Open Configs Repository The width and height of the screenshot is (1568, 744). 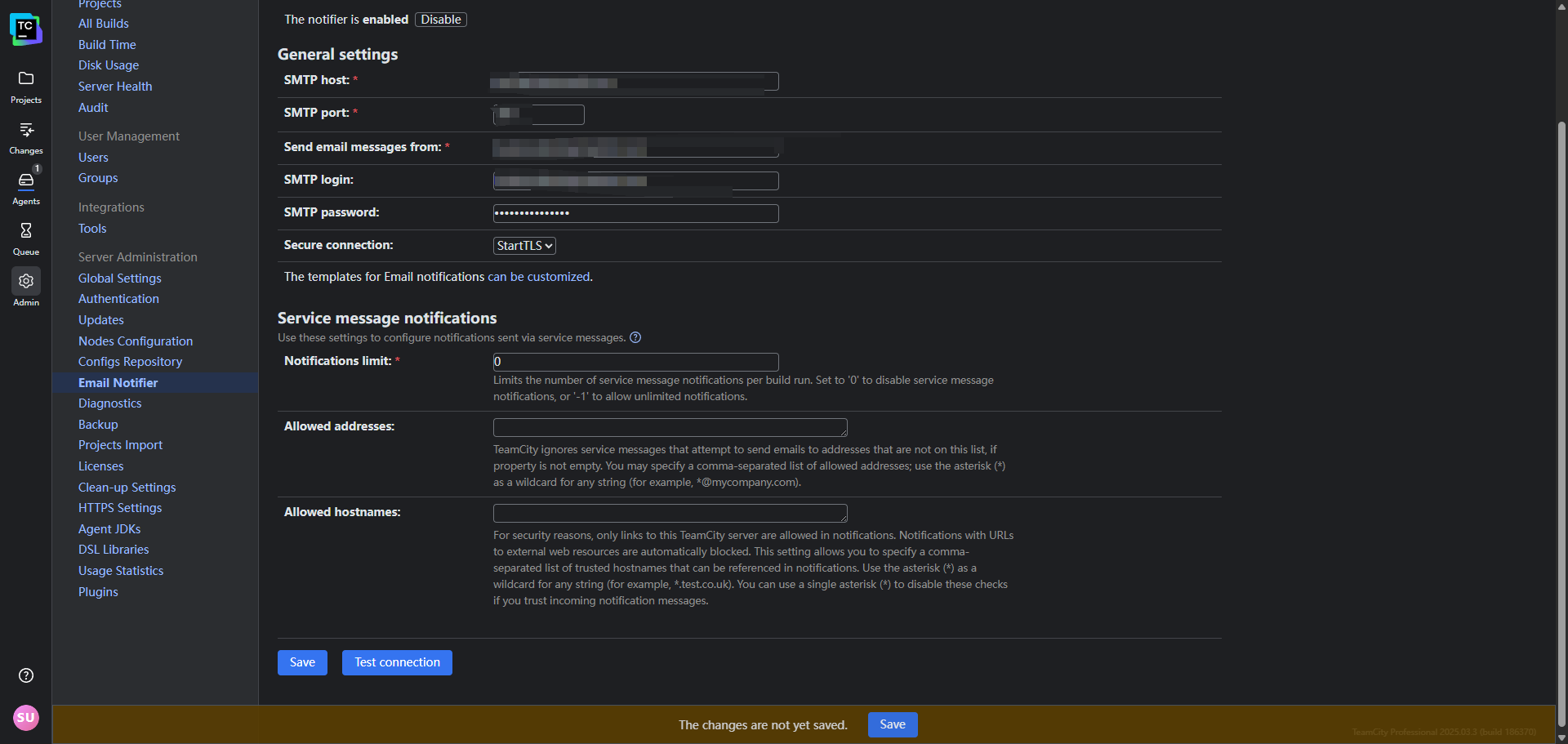[130, 362]
